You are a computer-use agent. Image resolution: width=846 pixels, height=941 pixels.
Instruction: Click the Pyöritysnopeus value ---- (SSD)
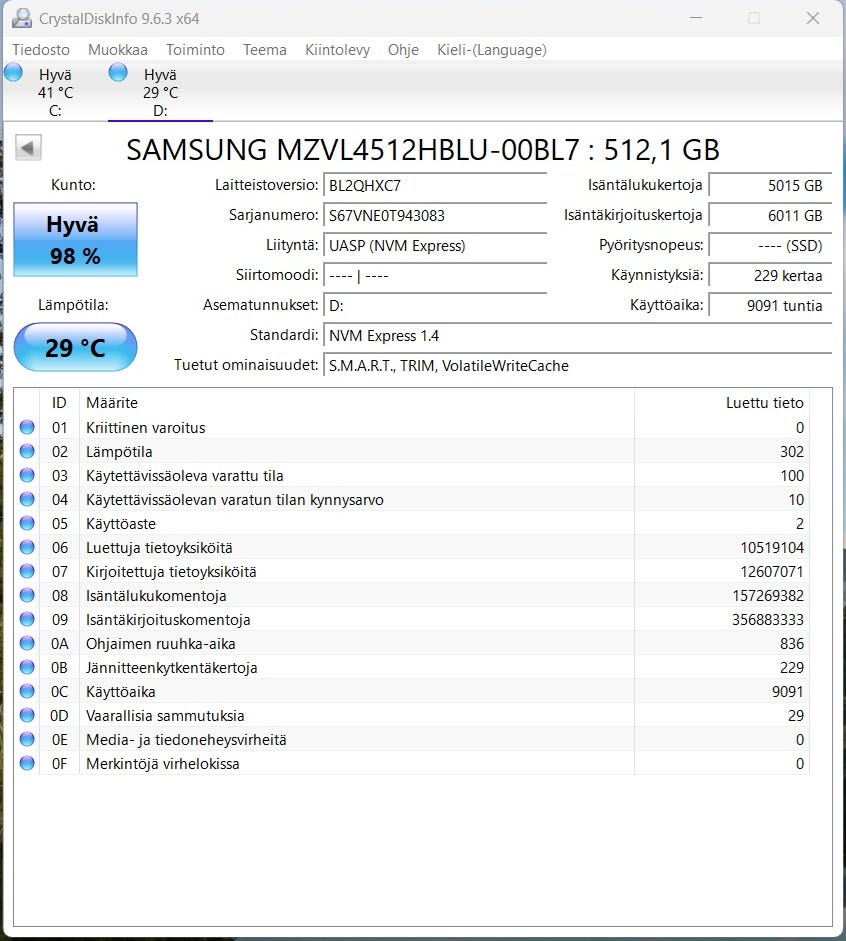coord(770,245)
